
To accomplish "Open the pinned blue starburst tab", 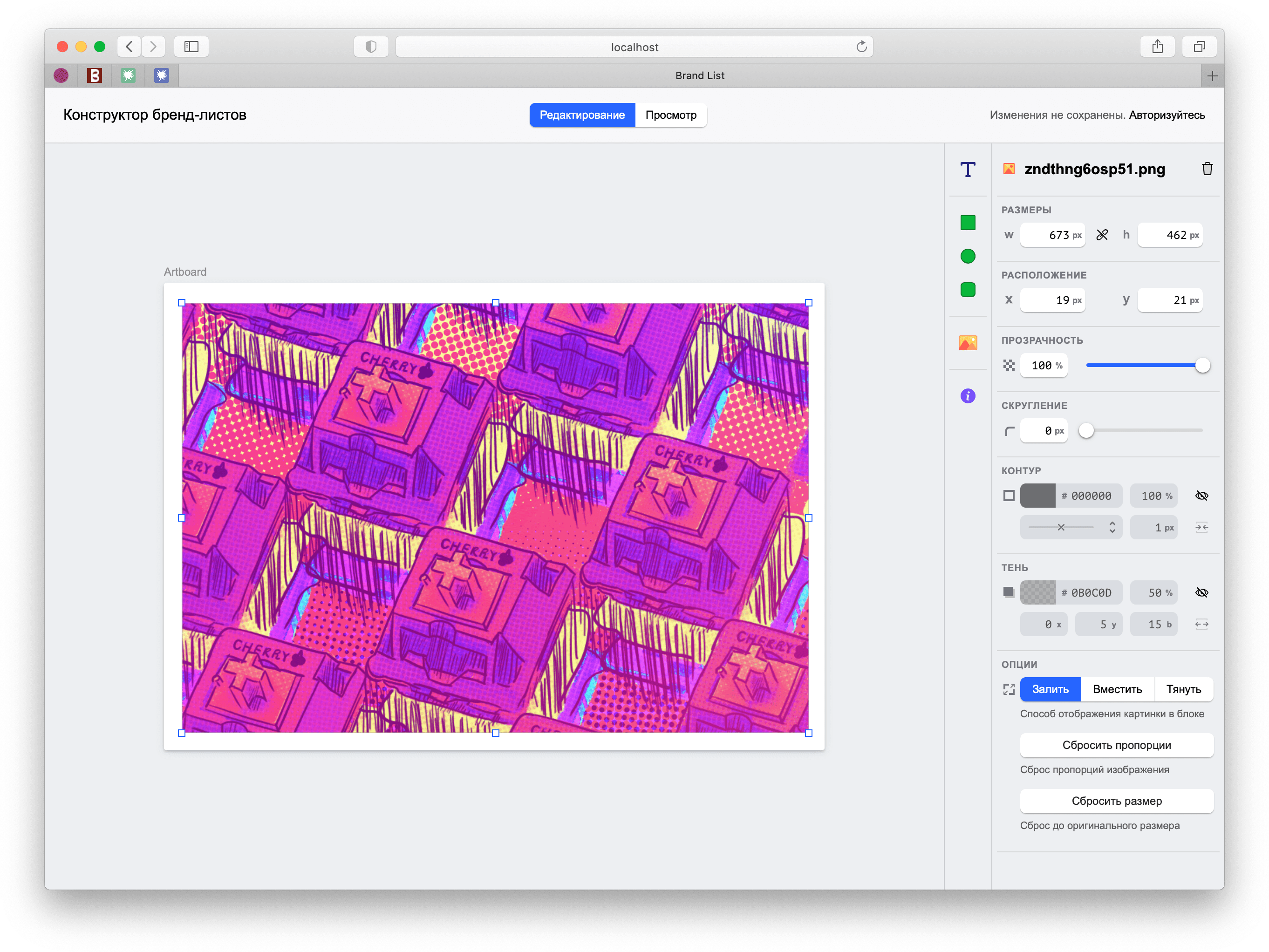I will pyautogui.click(x=162, y=76).
